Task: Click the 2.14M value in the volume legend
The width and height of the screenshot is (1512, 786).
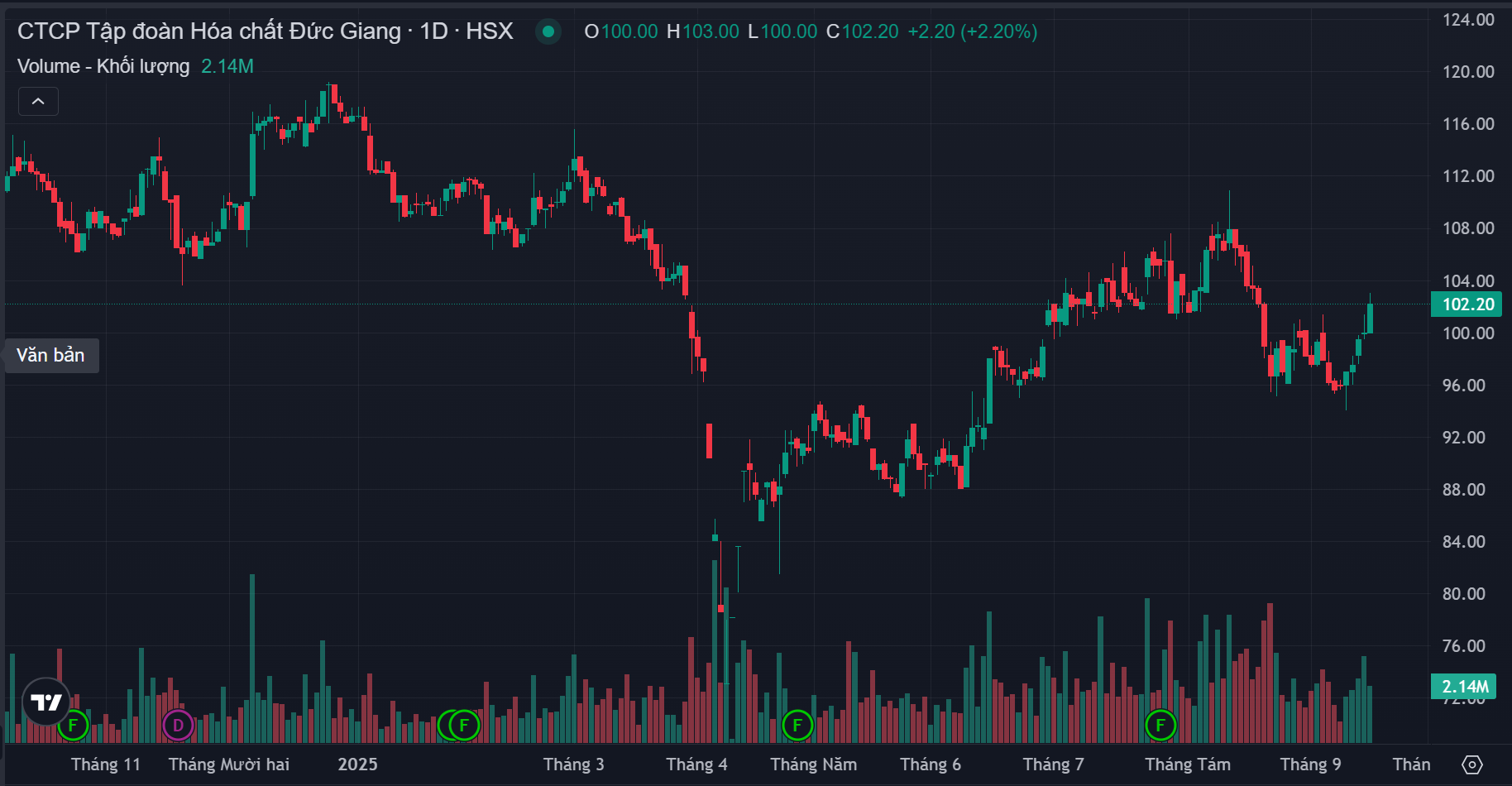Action: (x=227, y=66)
